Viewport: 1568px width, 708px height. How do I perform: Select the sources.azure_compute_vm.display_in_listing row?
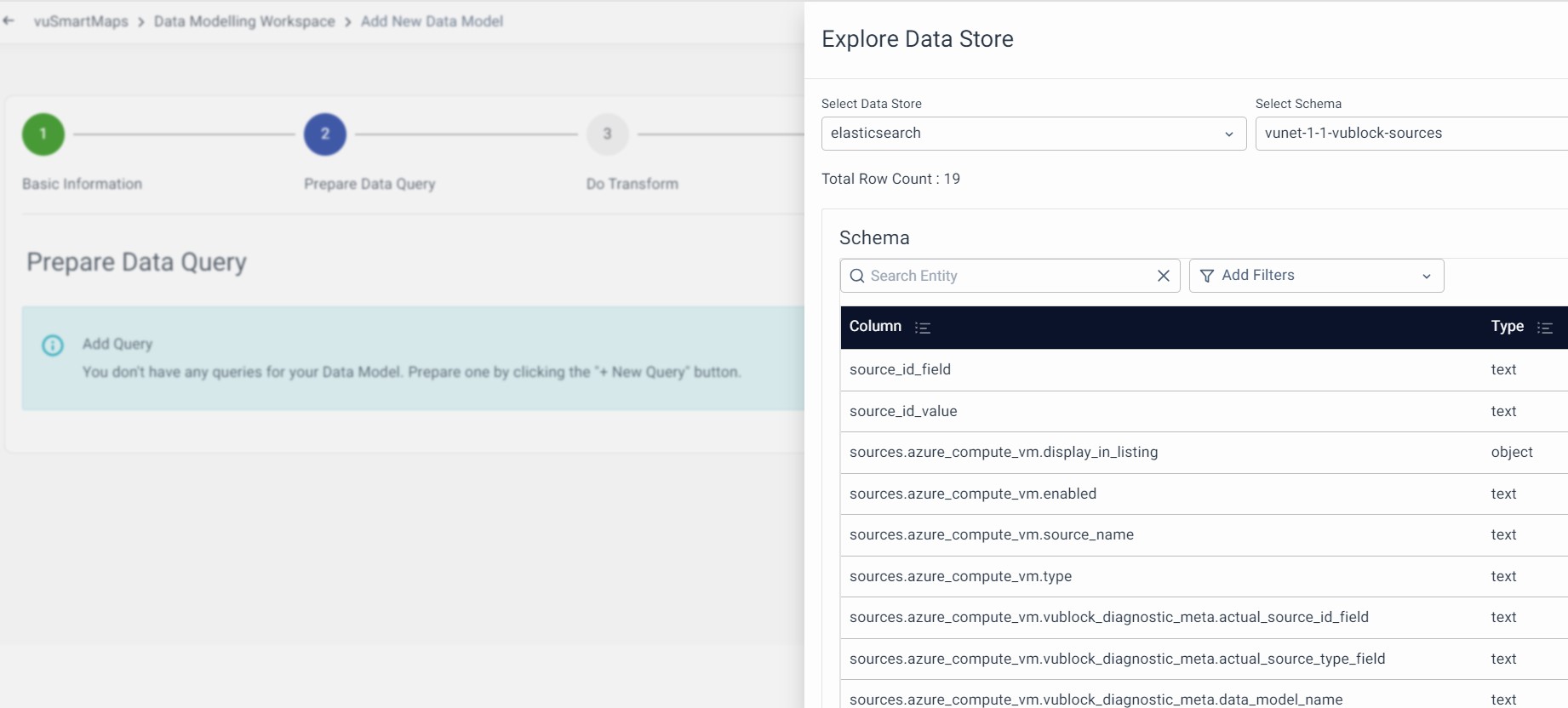[x=1003, y=452]
